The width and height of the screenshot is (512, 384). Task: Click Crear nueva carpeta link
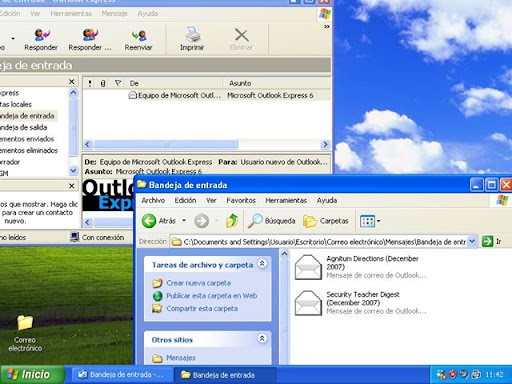(199, 283)
